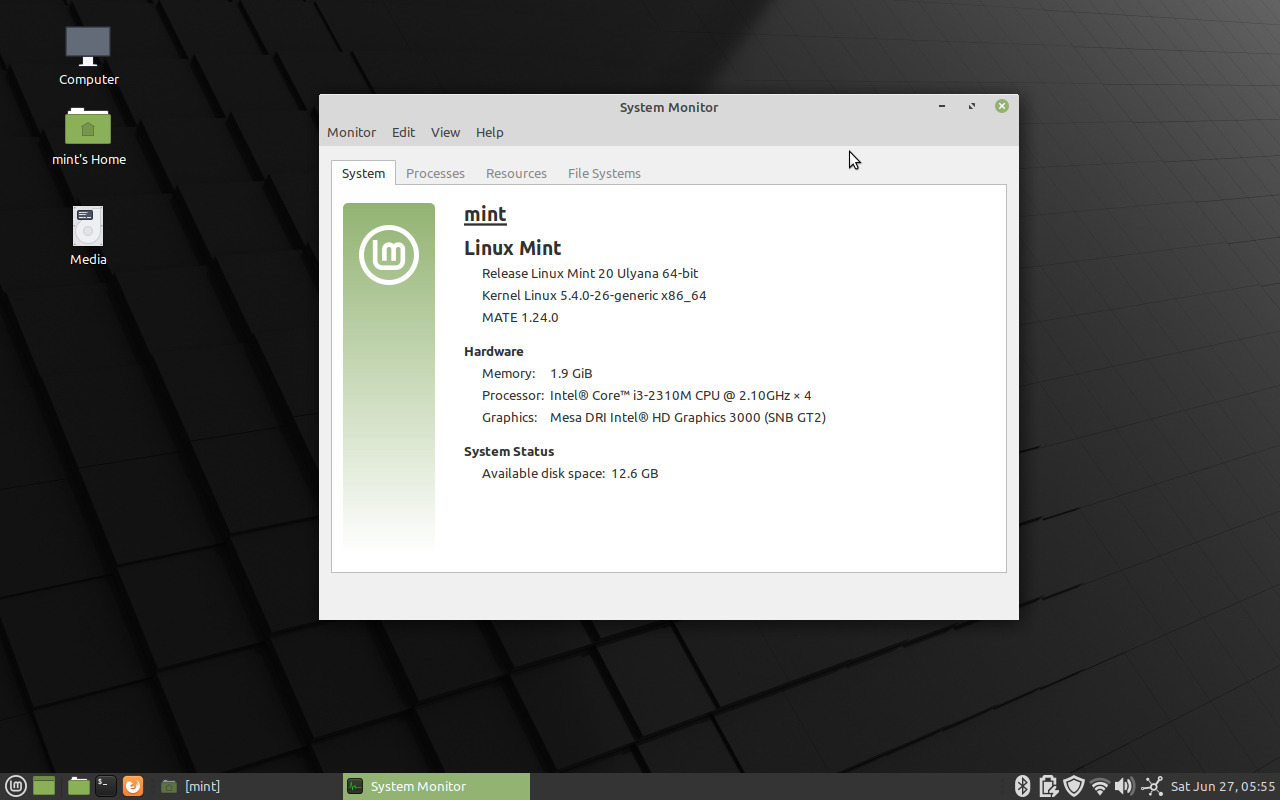
Task: Click the network connections hub tray icon
Action: point(1152,786)
